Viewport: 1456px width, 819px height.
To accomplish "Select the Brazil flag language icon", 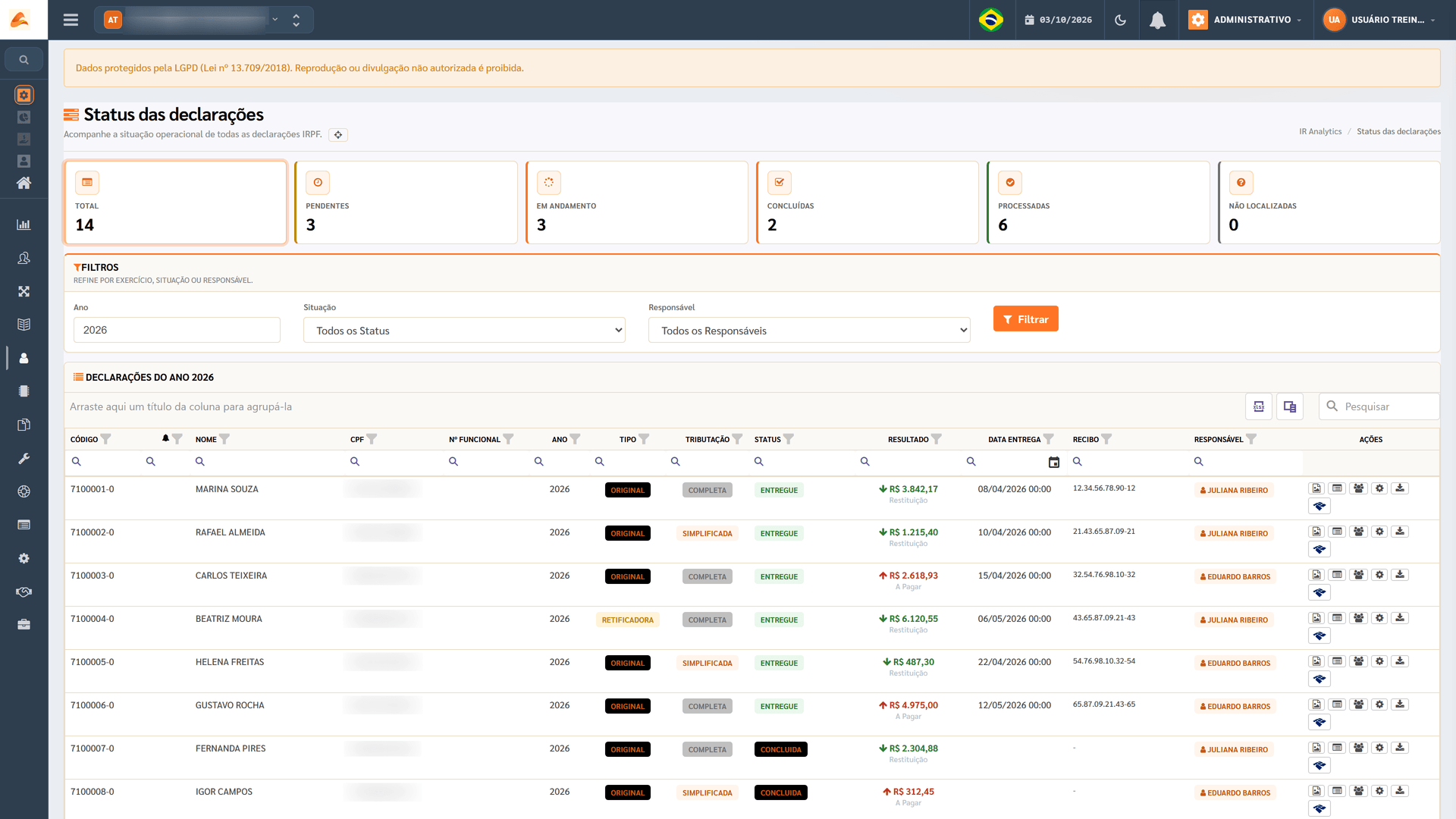I will (x=991, y=20).
